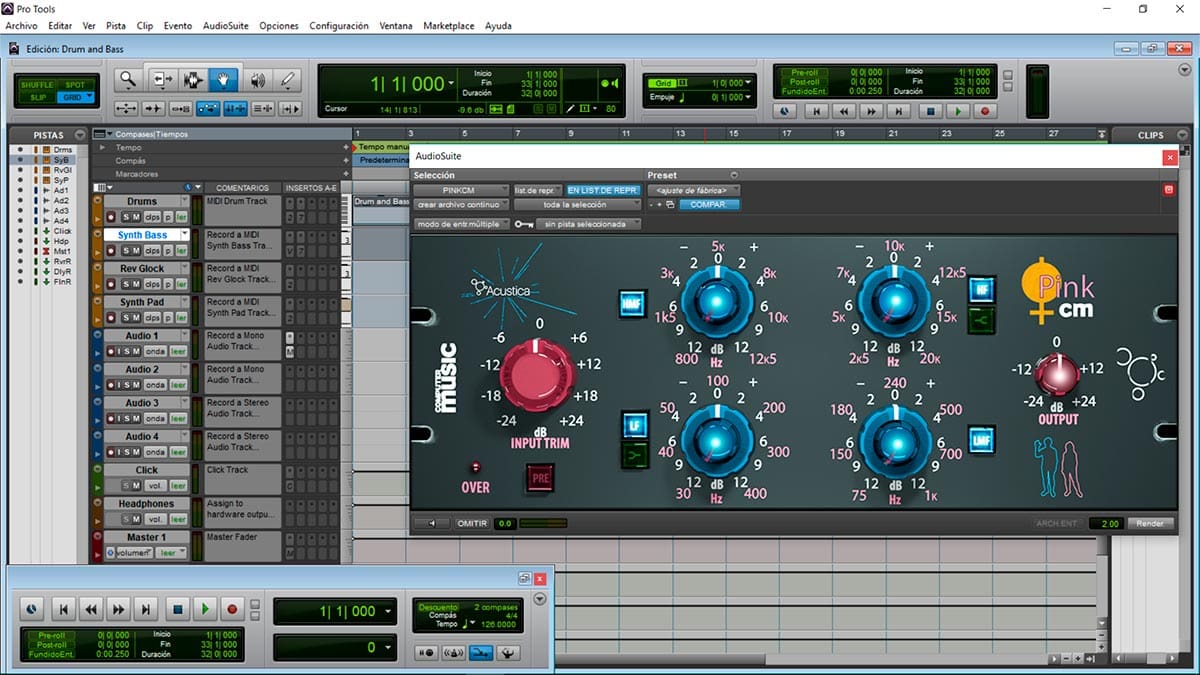Solo the Drums track

[126, 217]
